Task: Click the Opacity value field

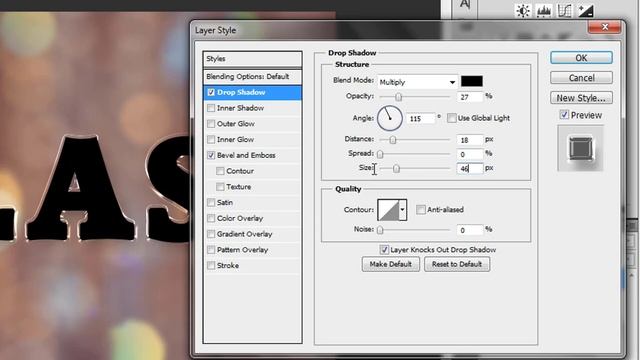Action: [x=470, y=97]
